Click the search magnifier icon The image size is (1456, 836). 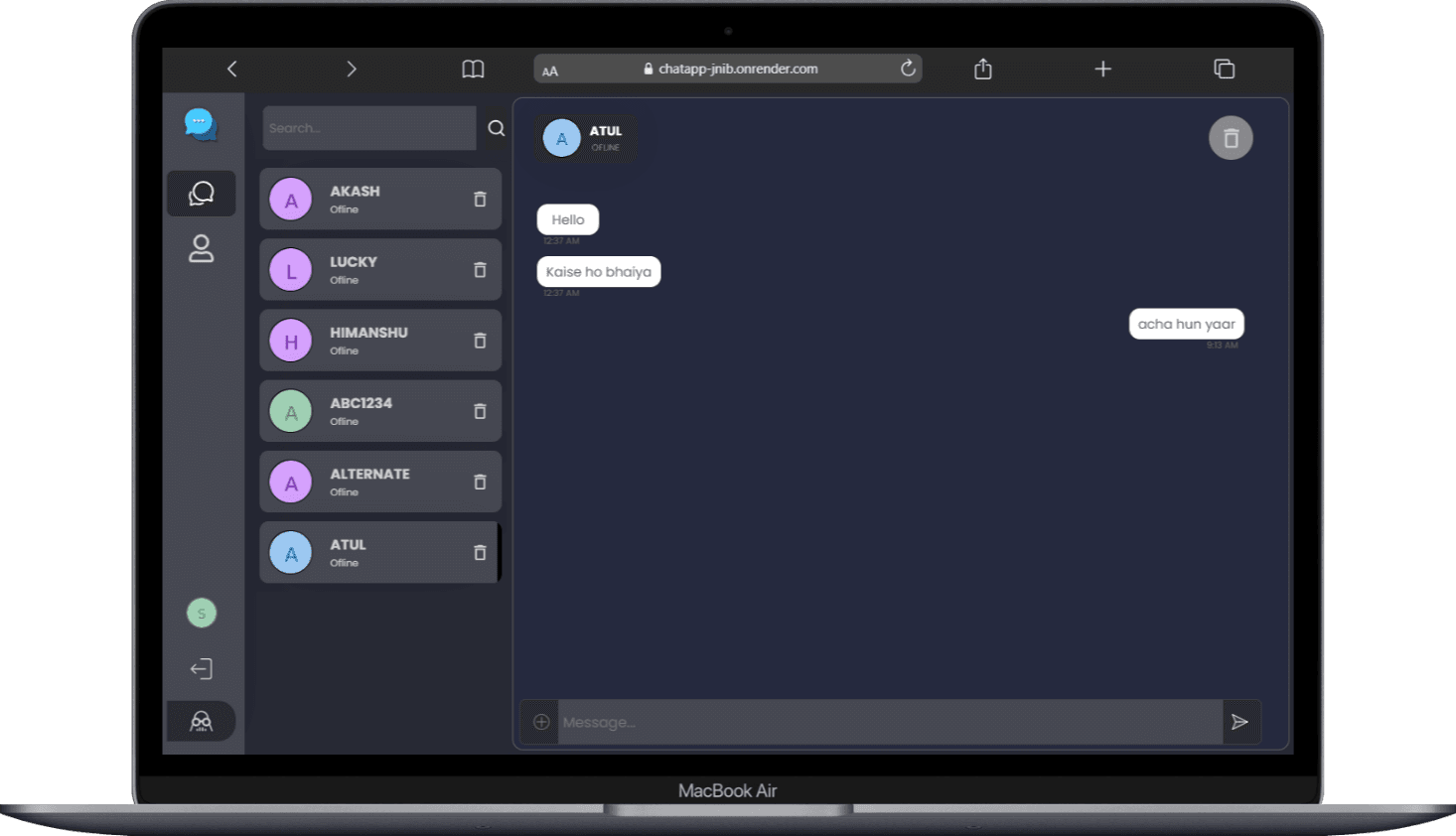(x=497, y=128)
